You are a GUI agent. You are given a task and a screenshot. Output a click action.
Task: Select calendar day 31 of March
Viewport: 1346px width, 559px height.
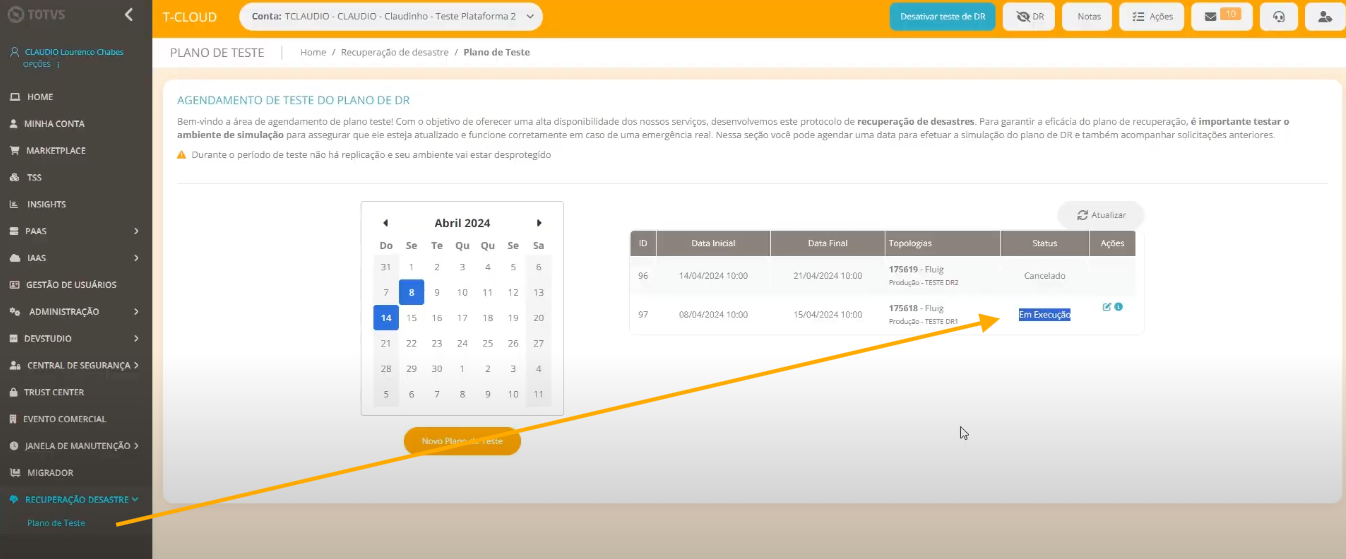386,267
